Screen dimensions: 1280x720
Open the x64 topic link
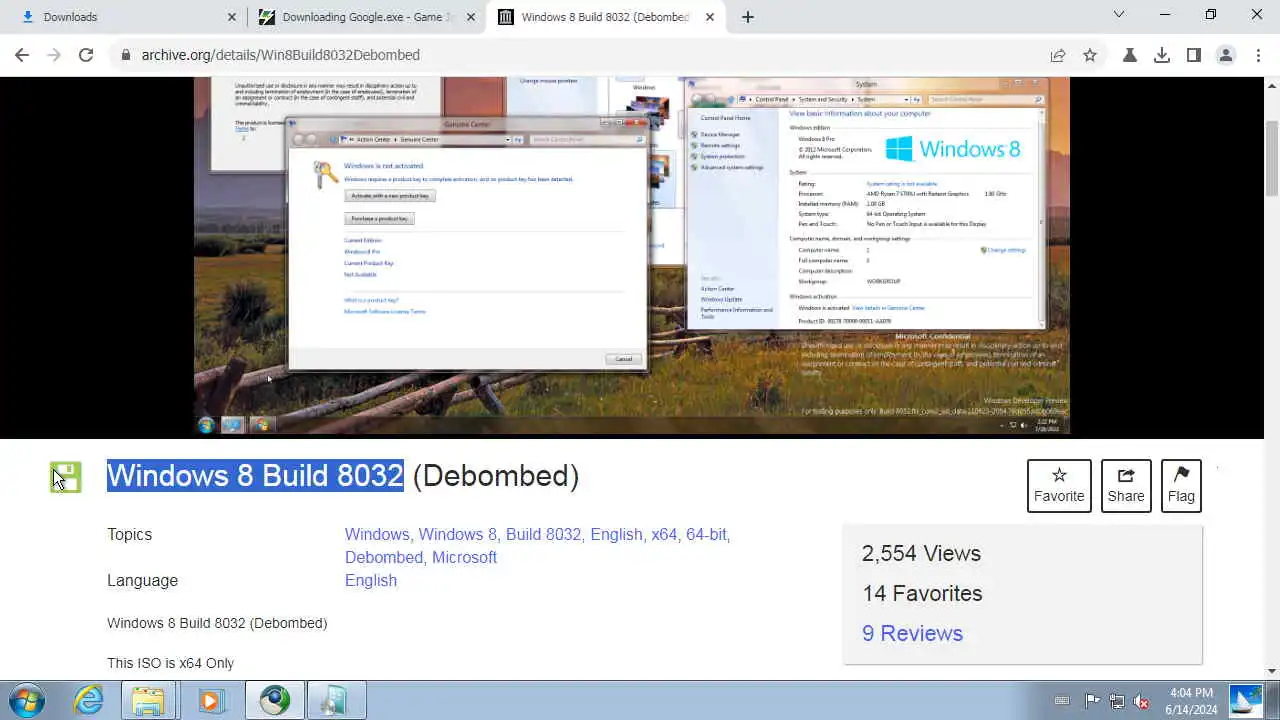click(x=664, y=534)
